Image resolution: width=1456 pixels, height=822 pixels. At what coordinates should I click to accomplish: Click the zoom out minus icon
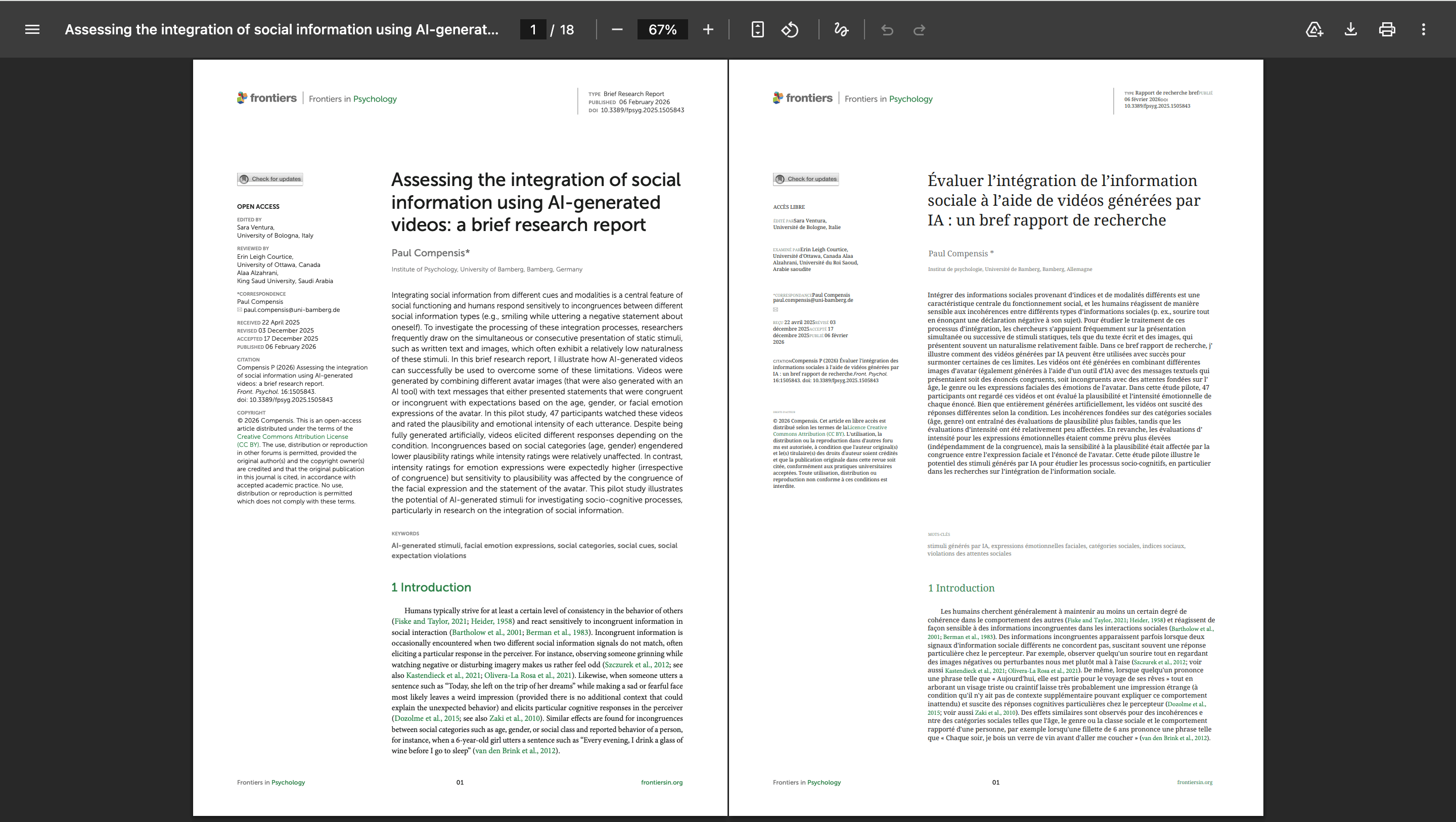[617, 29]
